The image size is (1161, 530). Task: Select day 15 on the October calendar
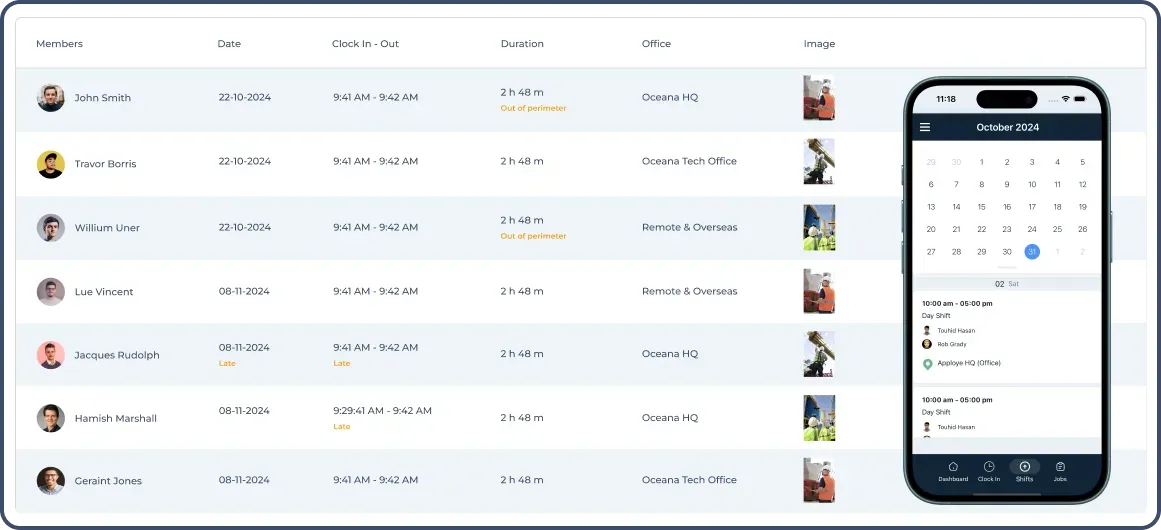[981, 207]
